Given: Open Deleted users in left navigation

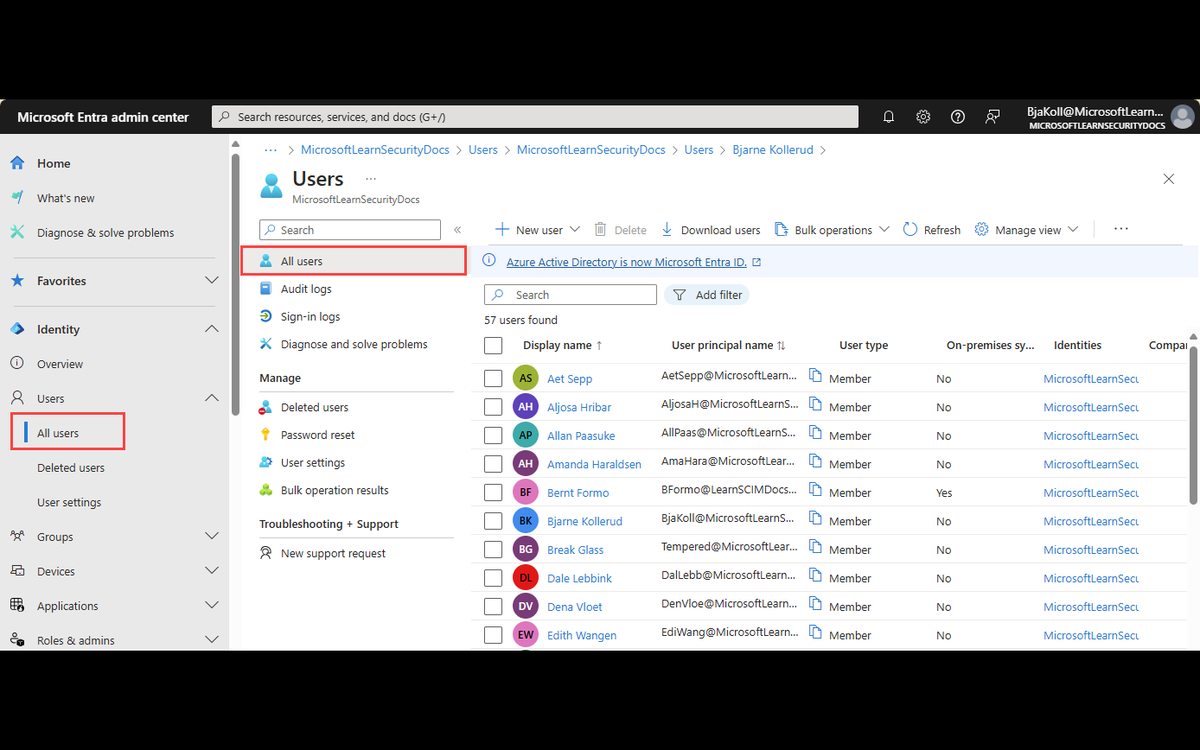Looking at the screenshot, I should [71, 468].
